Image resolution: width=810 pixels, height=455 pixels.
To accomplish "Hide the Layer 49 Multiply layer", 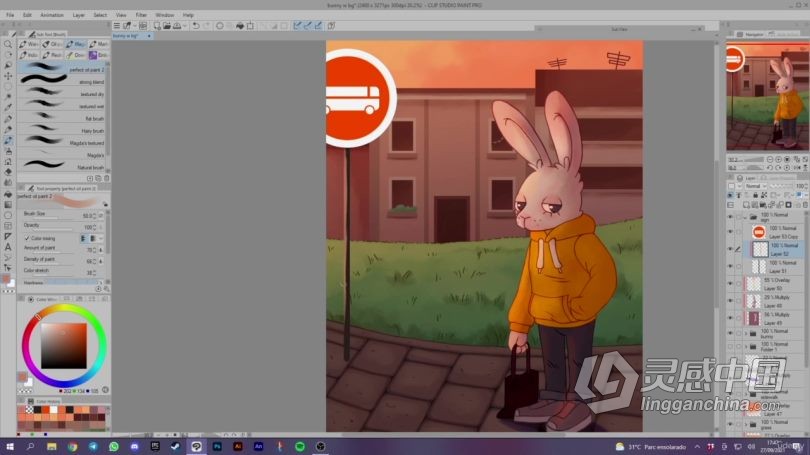I will coord(730,318).
